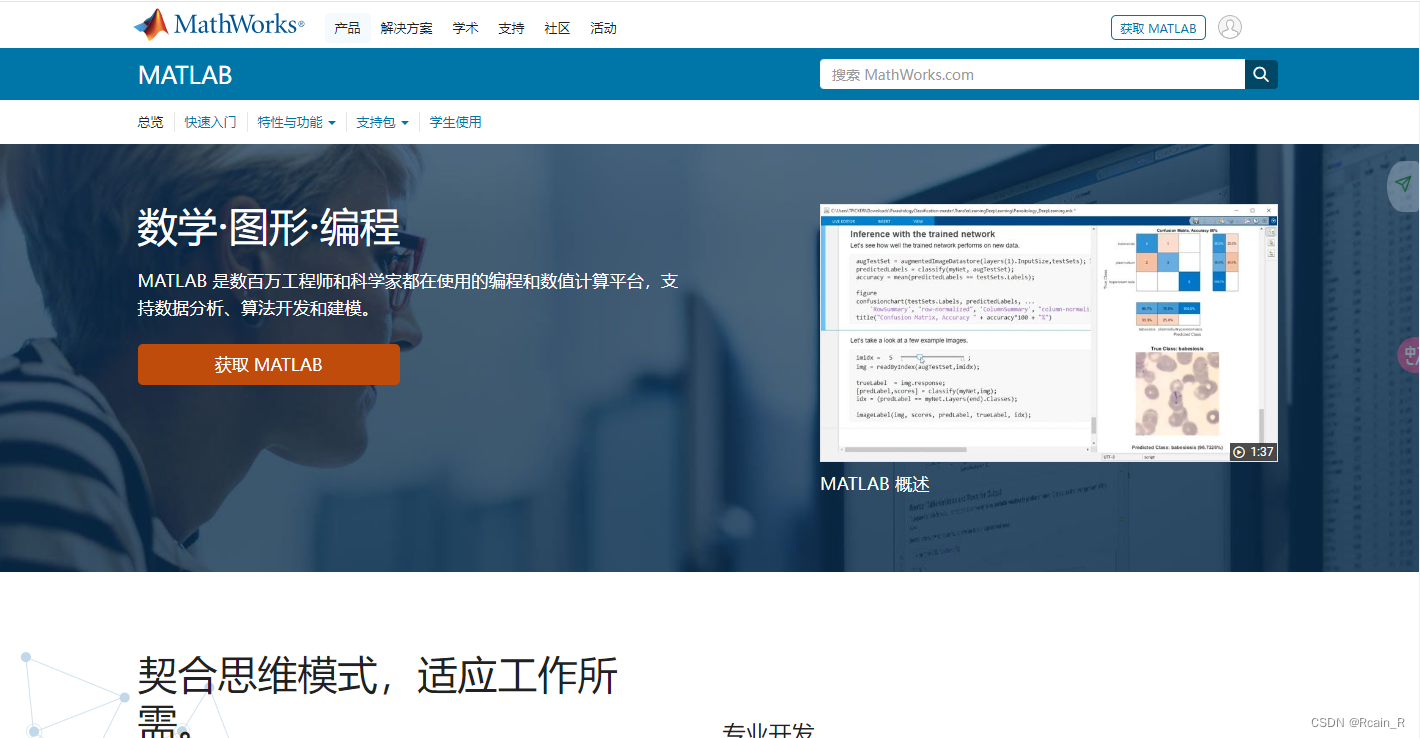Open the 学术 menu
Screen dimensions: 1420x738
pyautogui.click(x=466, y=28)
